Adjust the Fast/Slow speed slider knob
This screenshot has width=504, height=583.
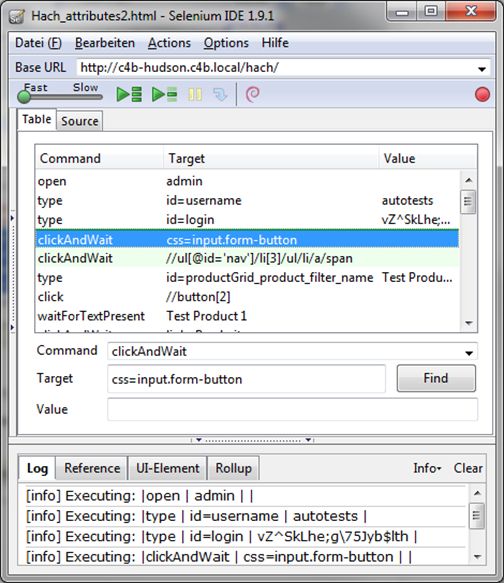24,97
